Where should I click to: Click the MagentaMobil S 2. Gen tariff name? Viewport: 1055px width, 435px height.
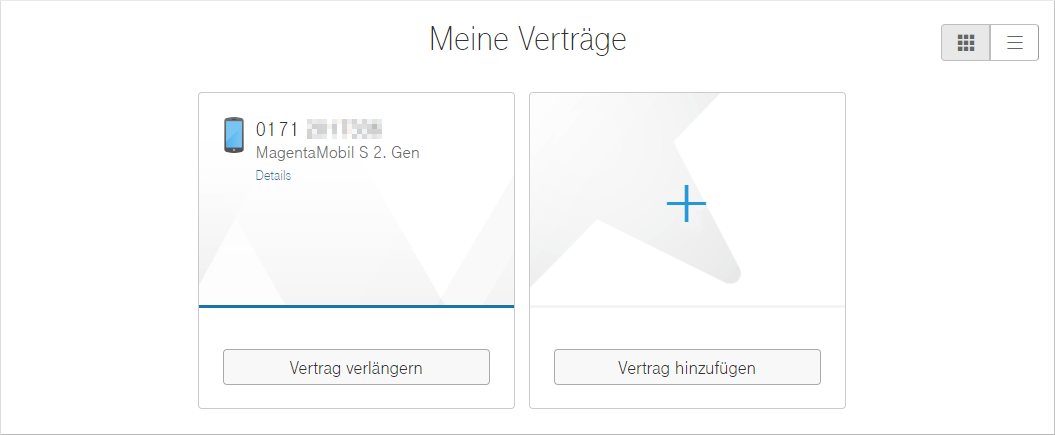tap(337, 153)
